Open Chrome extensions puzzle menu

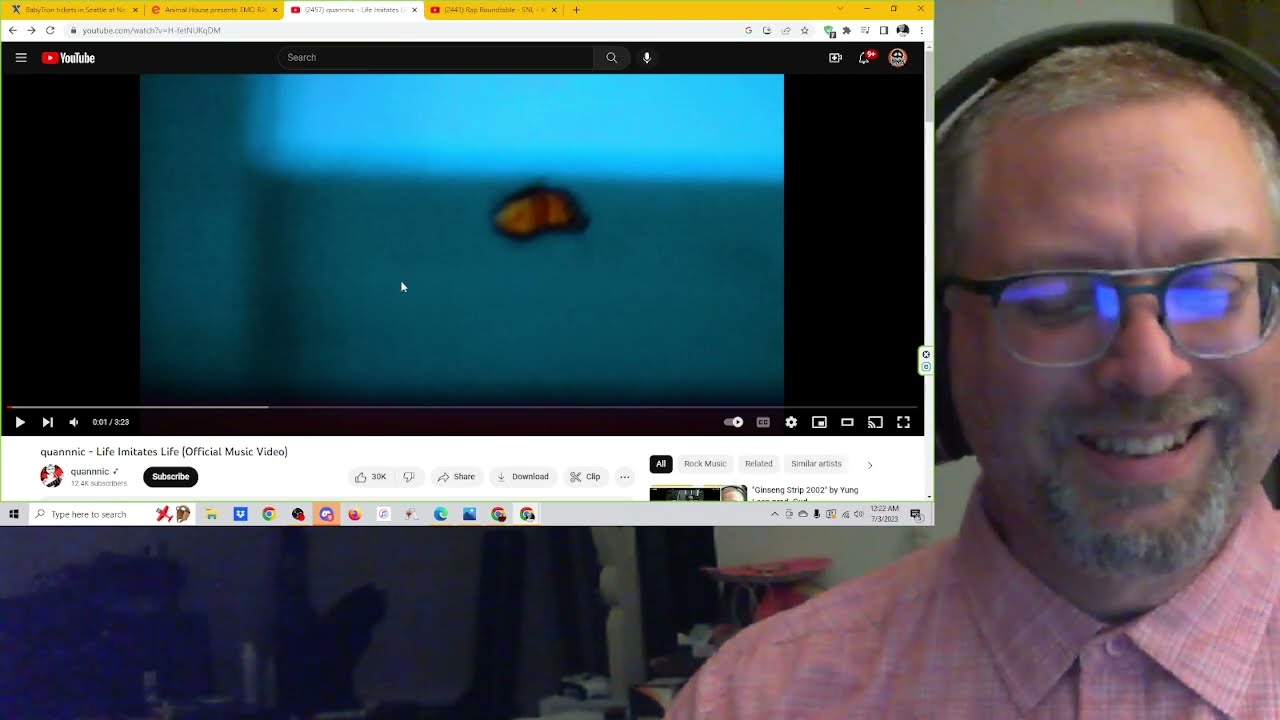pos(847,31)
